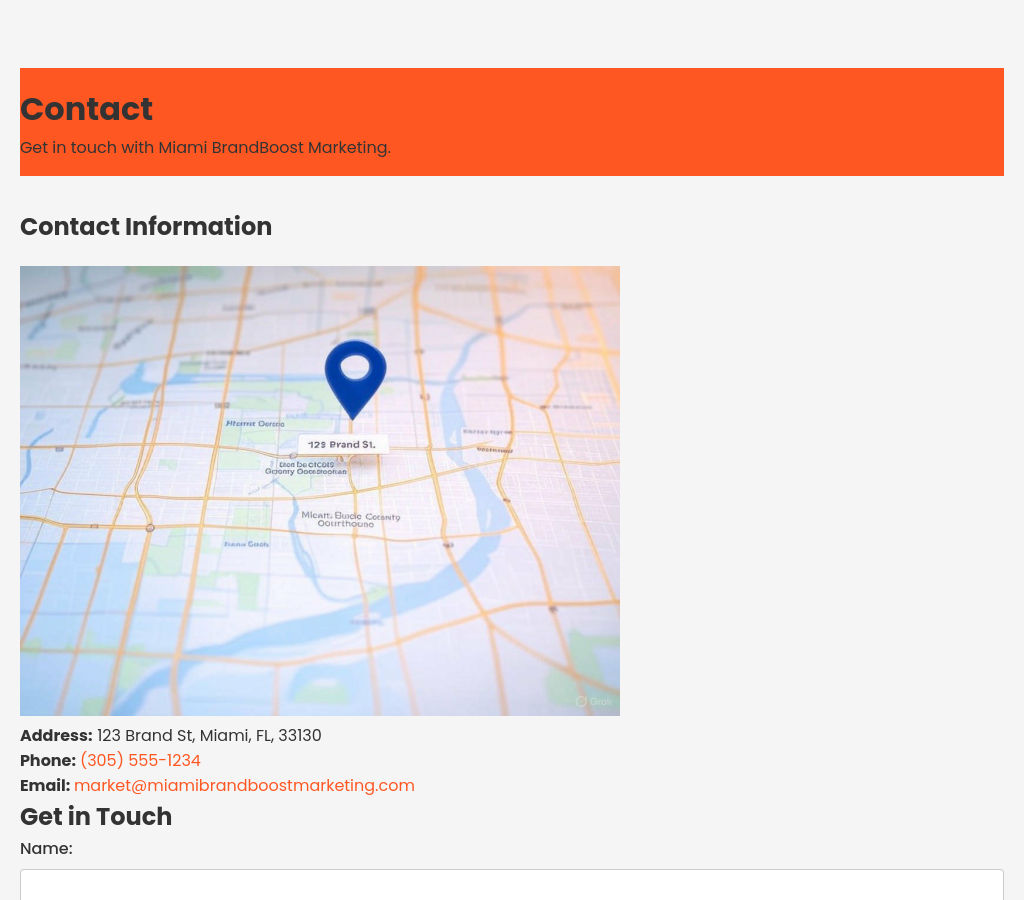Click the "Contact" page heading
The width and height of the screenshot is (1024, 900).
click(86, 109)
